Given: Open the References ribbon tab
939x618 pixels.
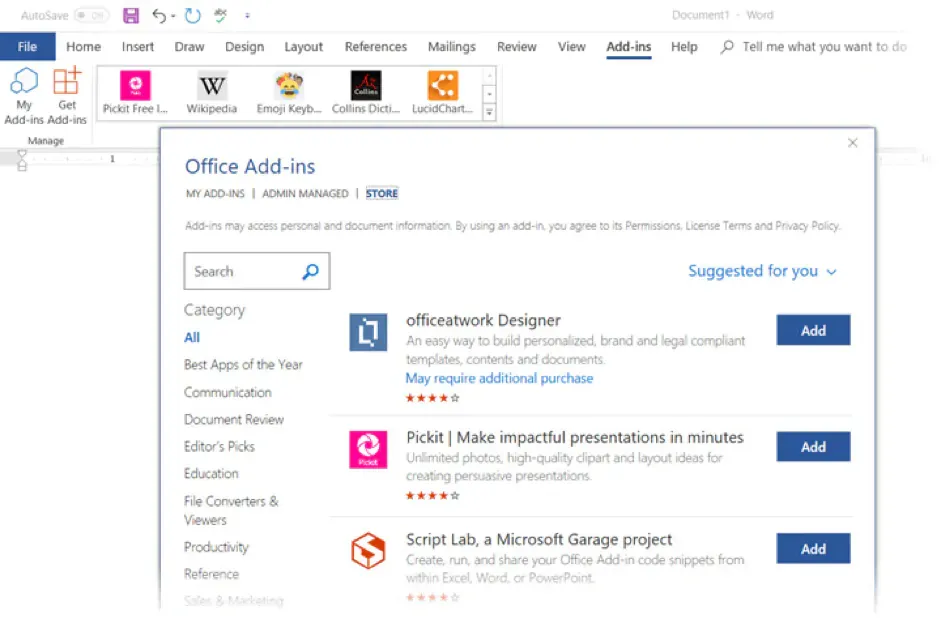Looking at the screenshot, I should [x=375, y=46].
